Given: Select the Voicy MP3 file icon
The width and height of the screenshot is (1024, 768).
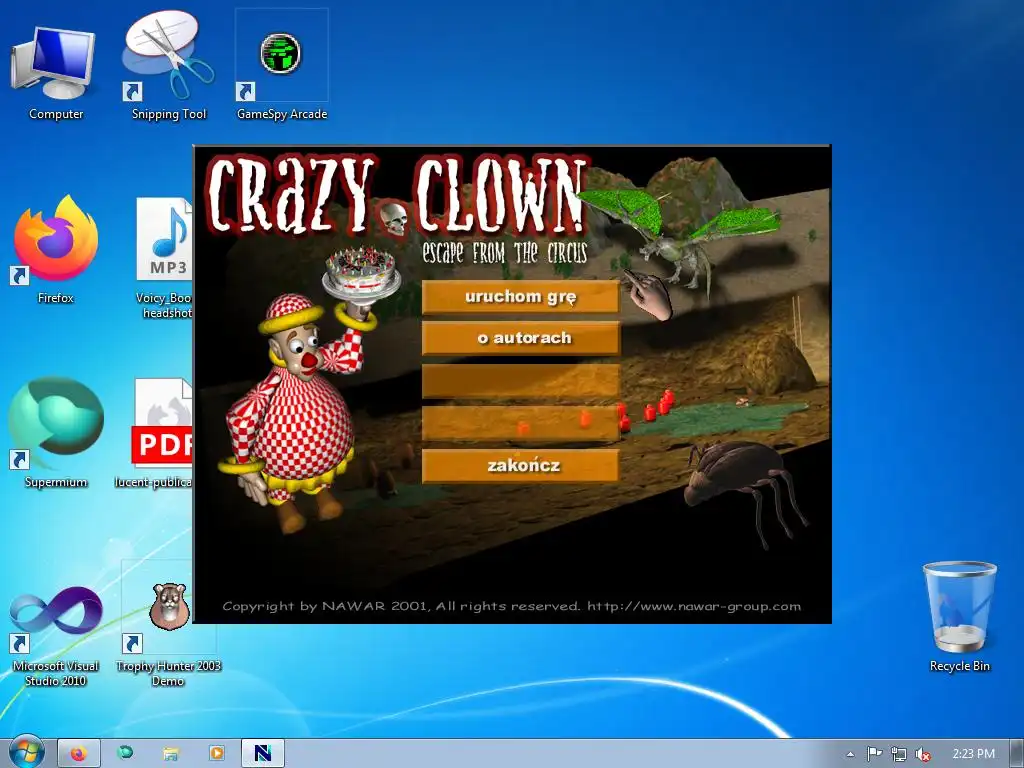Looking at the screenshot, I should [165, 258].
